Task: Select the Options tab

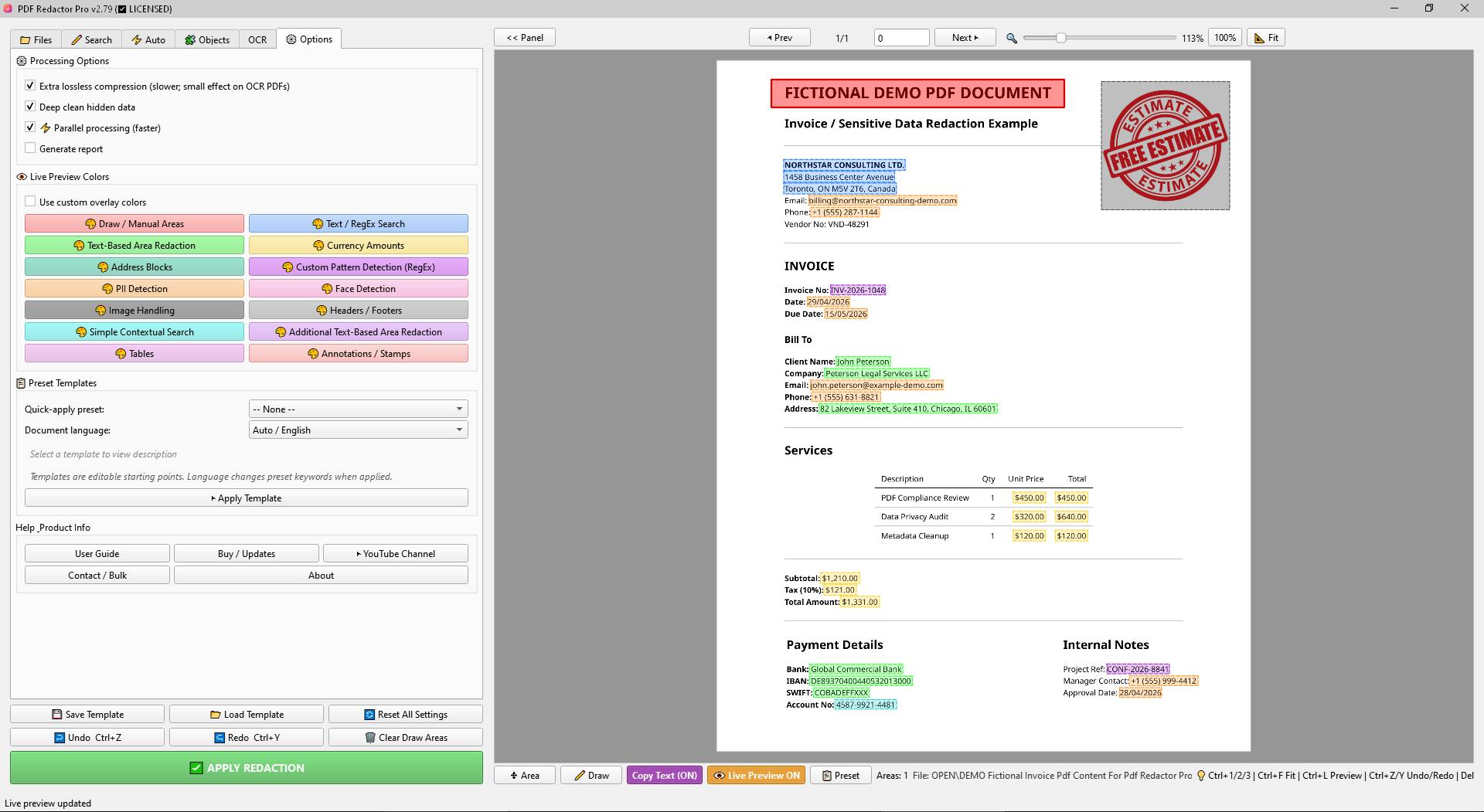Action: tap(309, 39)
